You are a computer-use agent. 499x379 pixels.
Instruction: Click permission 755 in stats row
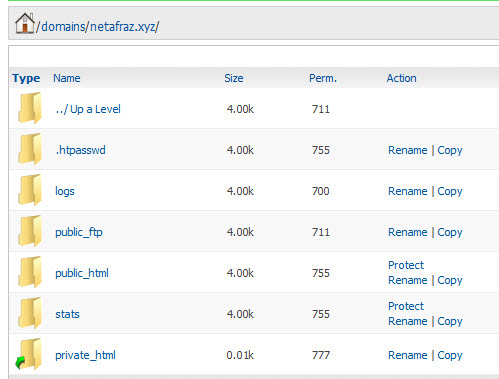[x=321, y=314]
